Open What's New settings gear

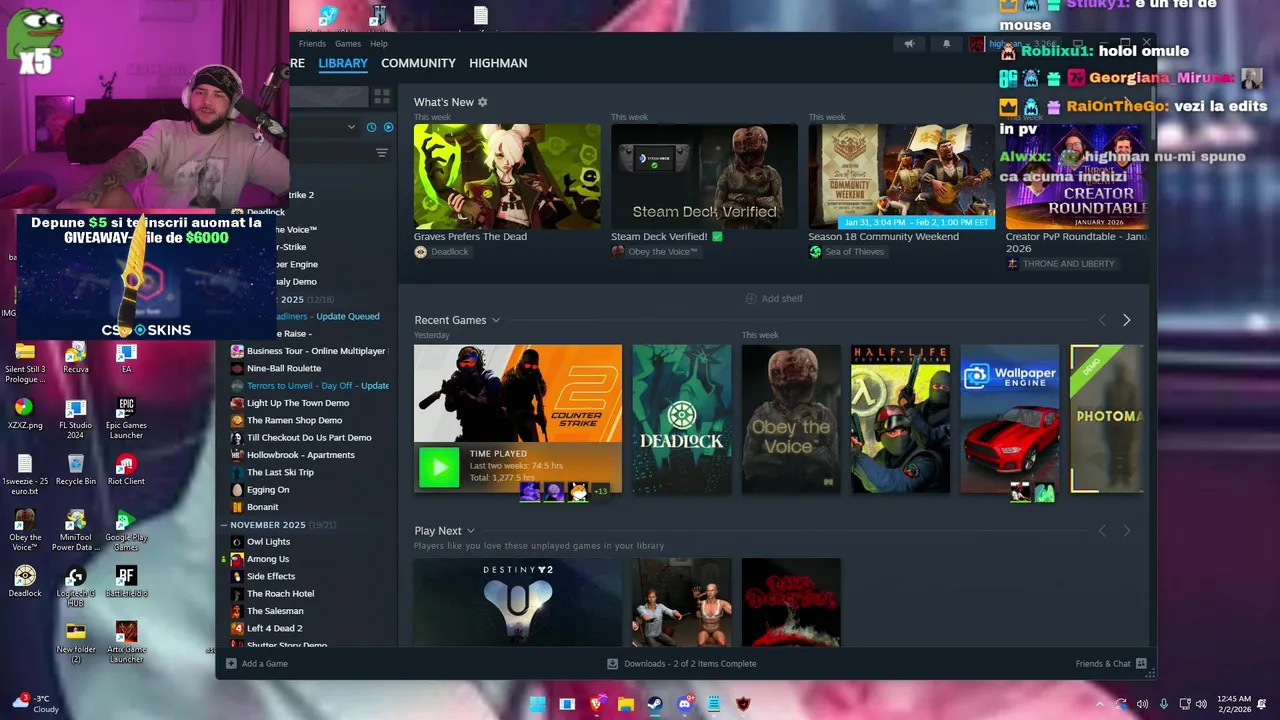click(x=482, y=102)
